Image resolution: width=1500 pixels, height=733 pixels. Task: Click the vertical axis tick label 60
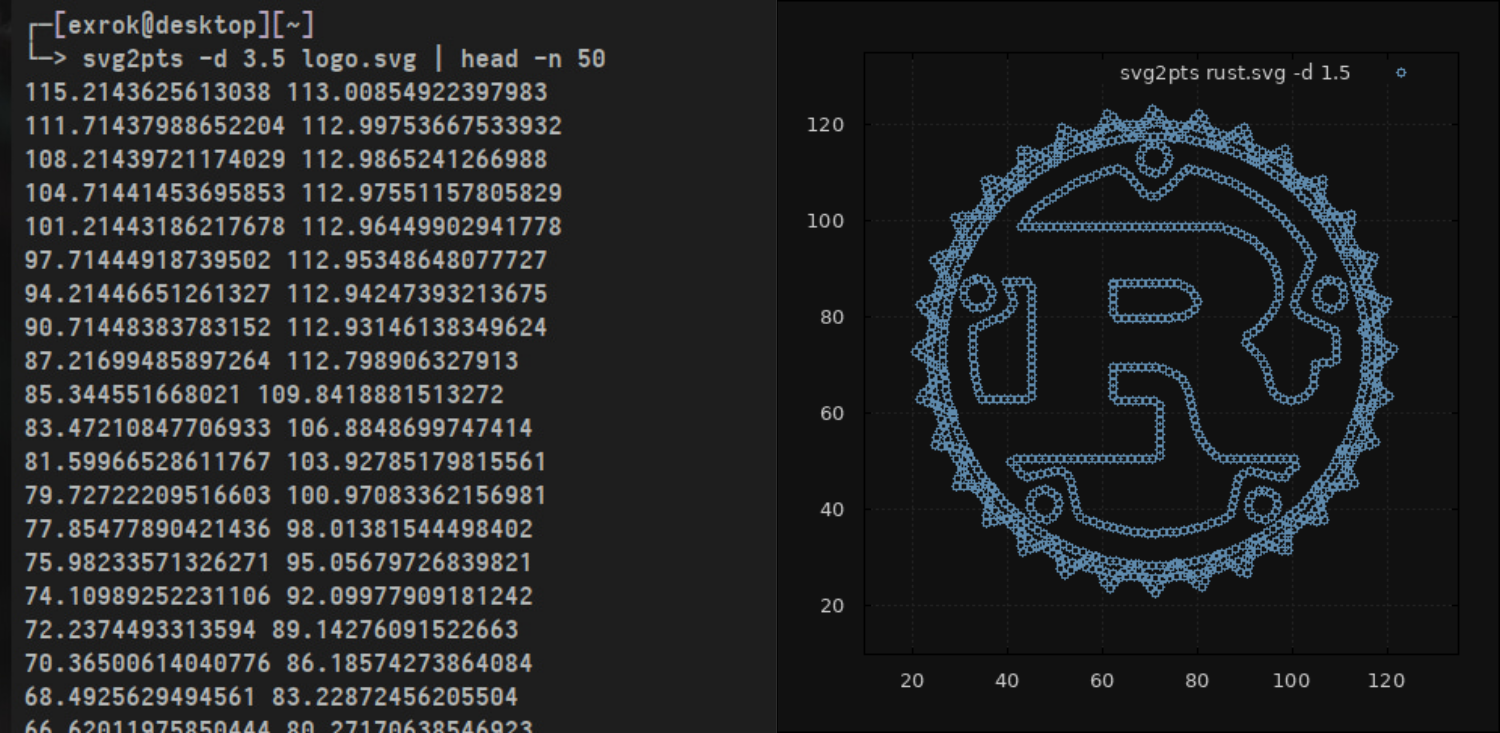coord(831,413)
